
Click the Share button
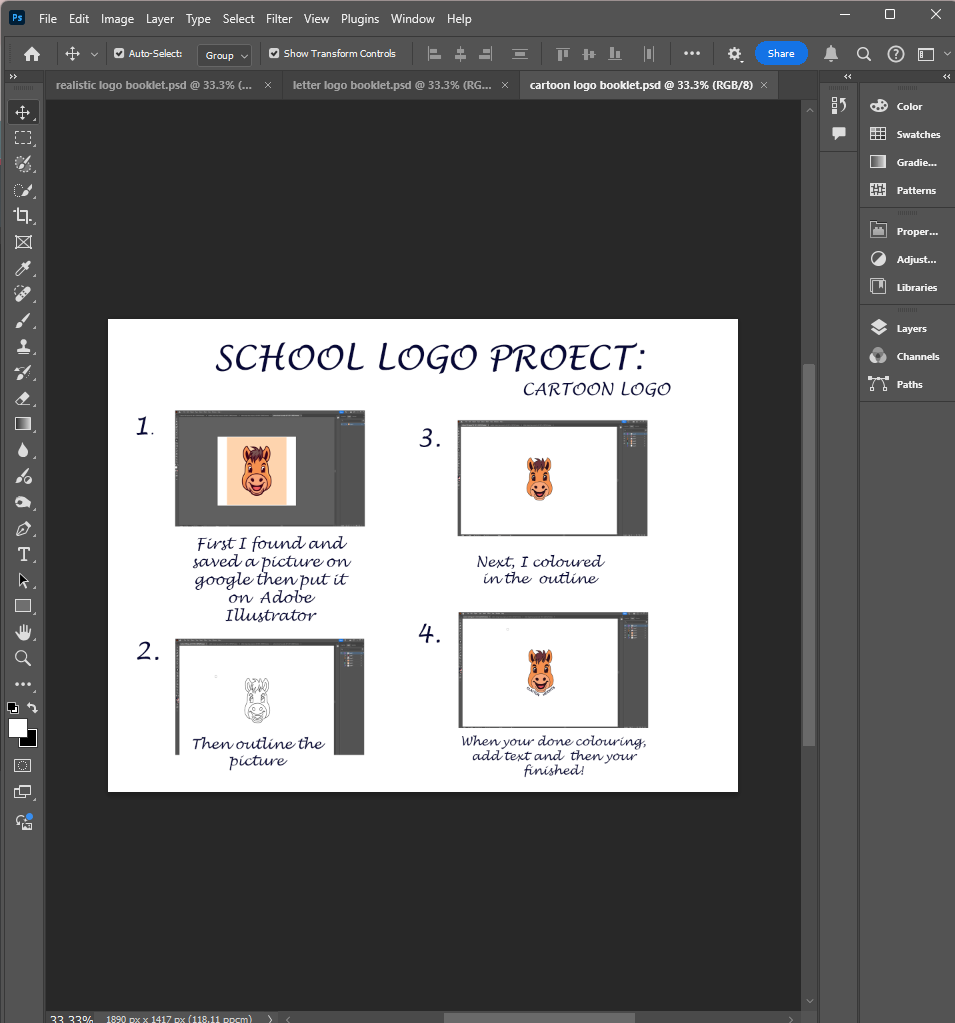[x=781, y=54]
